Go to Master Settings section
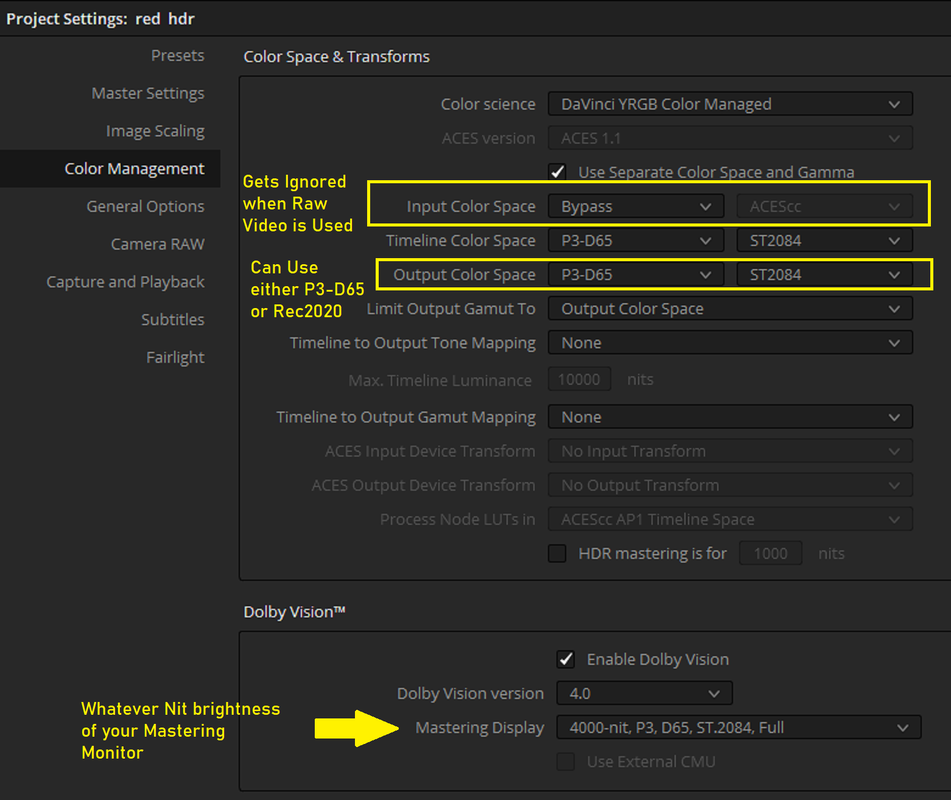This screenshot has width=951, height=800. (x=147, y=93)
